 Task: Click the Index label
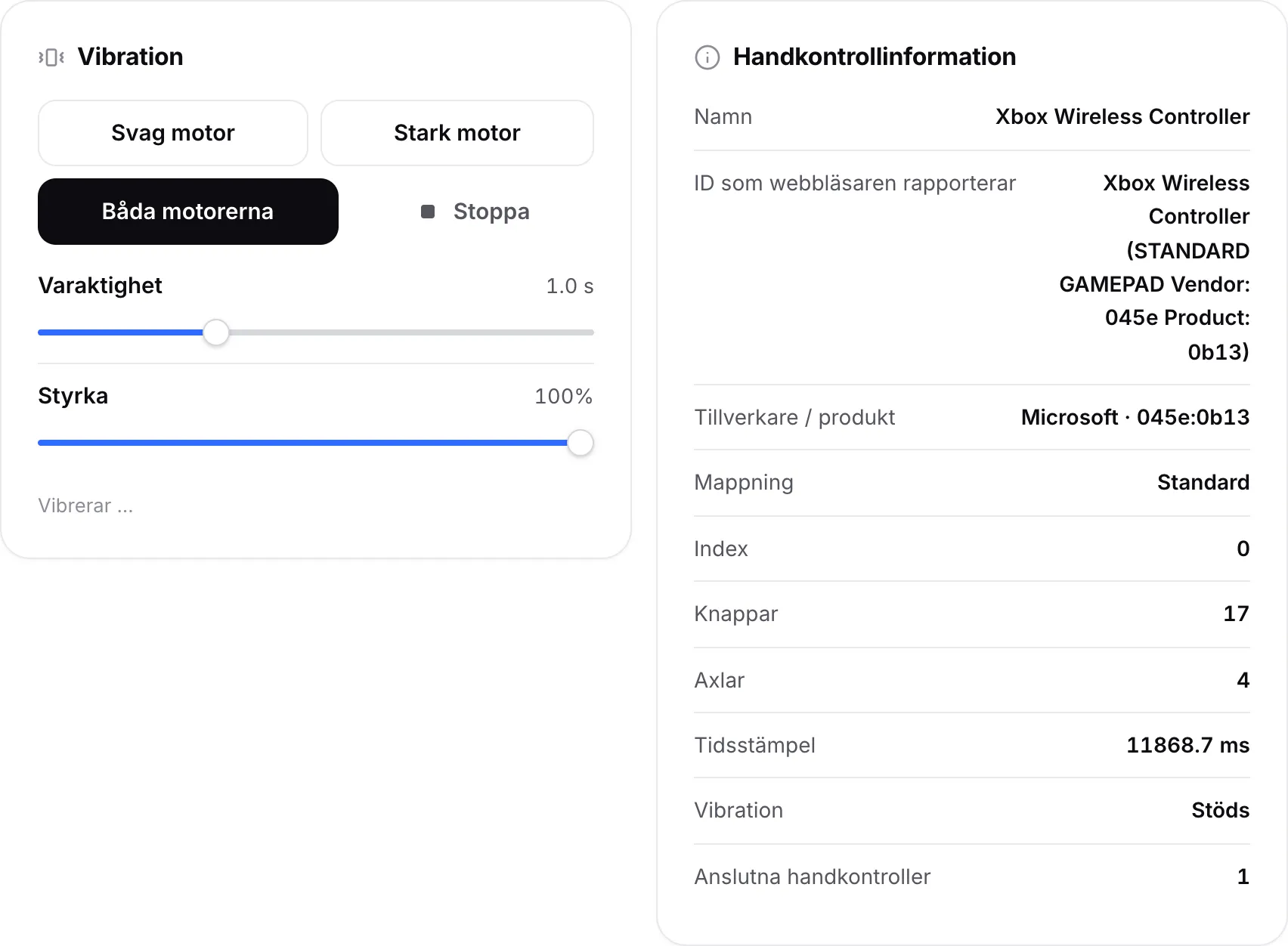[721, 549]
